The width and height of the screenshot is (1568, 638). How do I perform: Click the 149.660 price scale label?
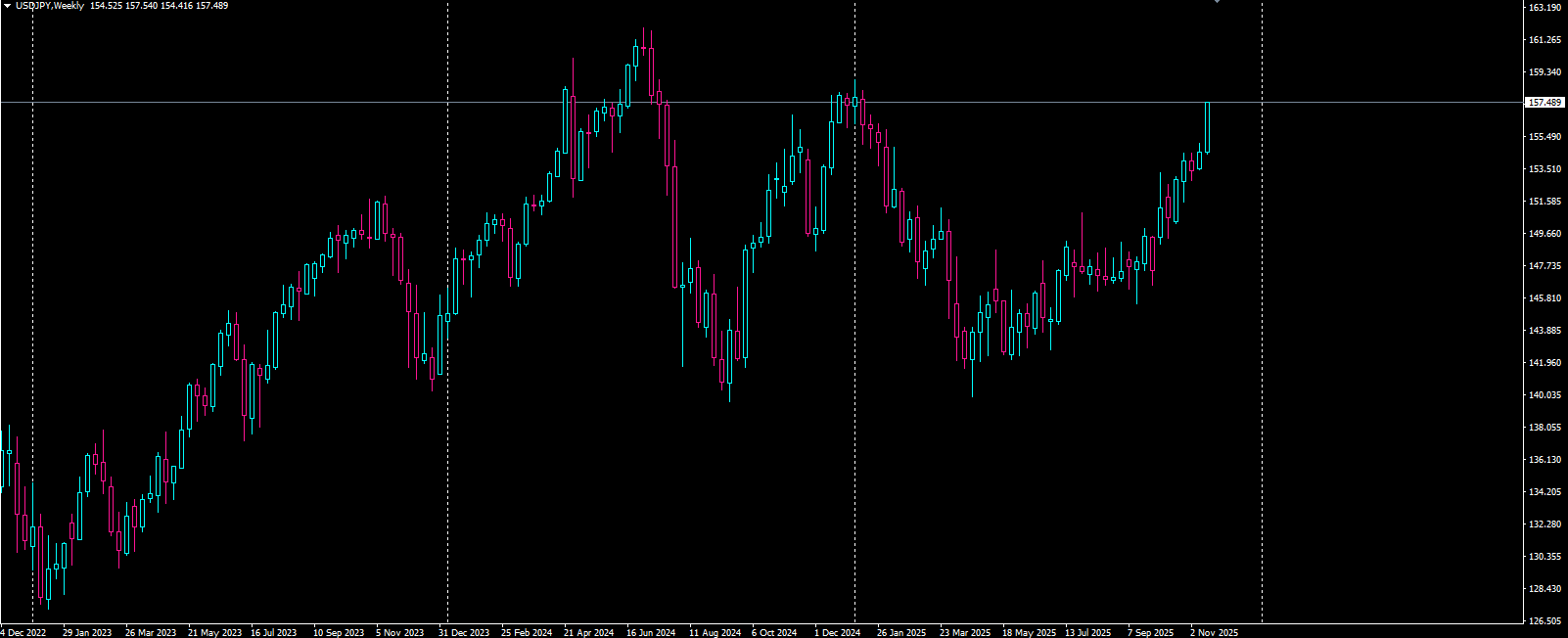1544,234
